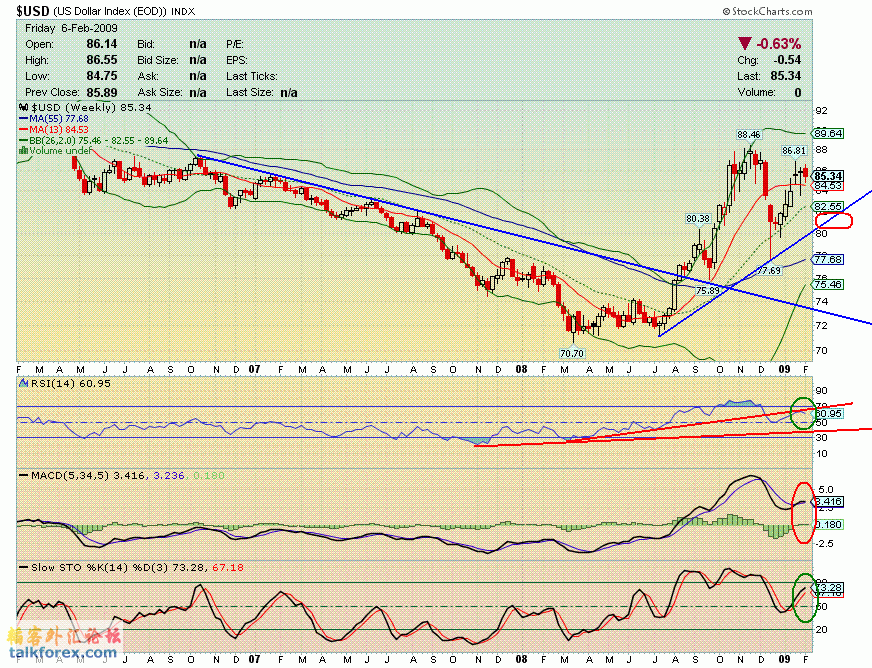
Task: Click the volume bars icon beside Volume undef
Action: (x=23, y=151)
